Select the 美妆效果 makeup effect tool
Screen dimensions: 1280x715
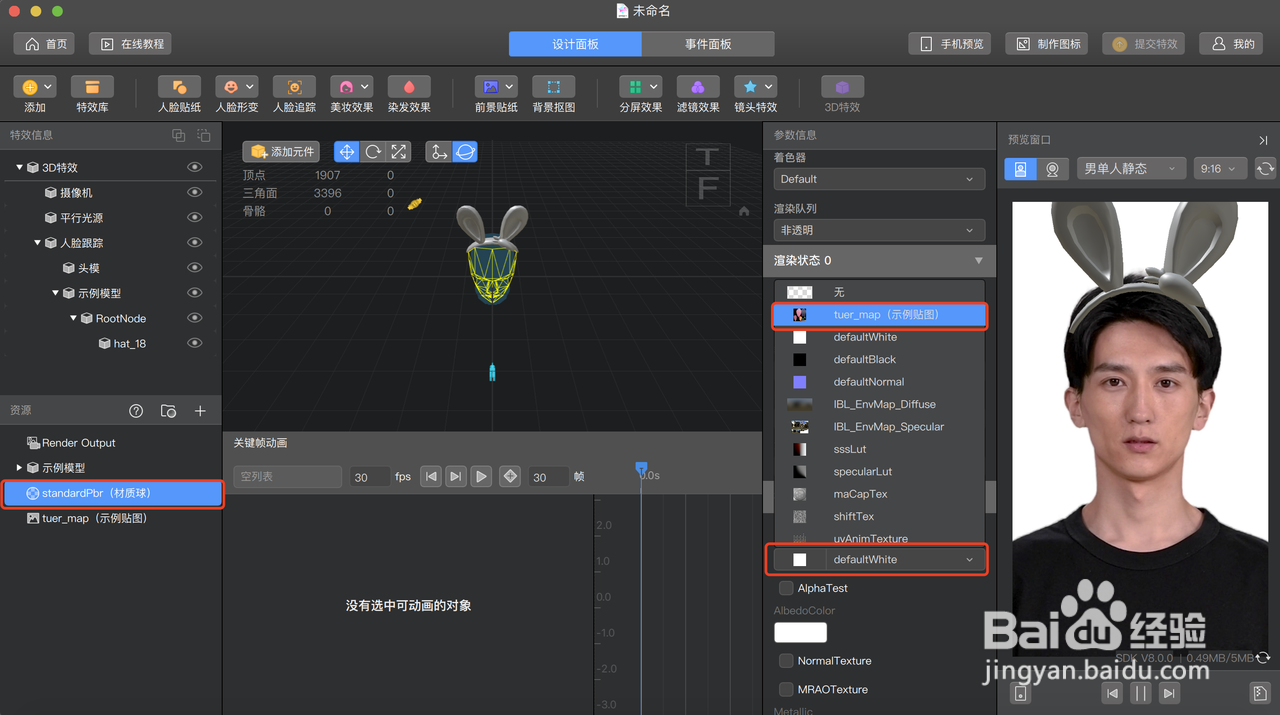(x=351, y=87)
